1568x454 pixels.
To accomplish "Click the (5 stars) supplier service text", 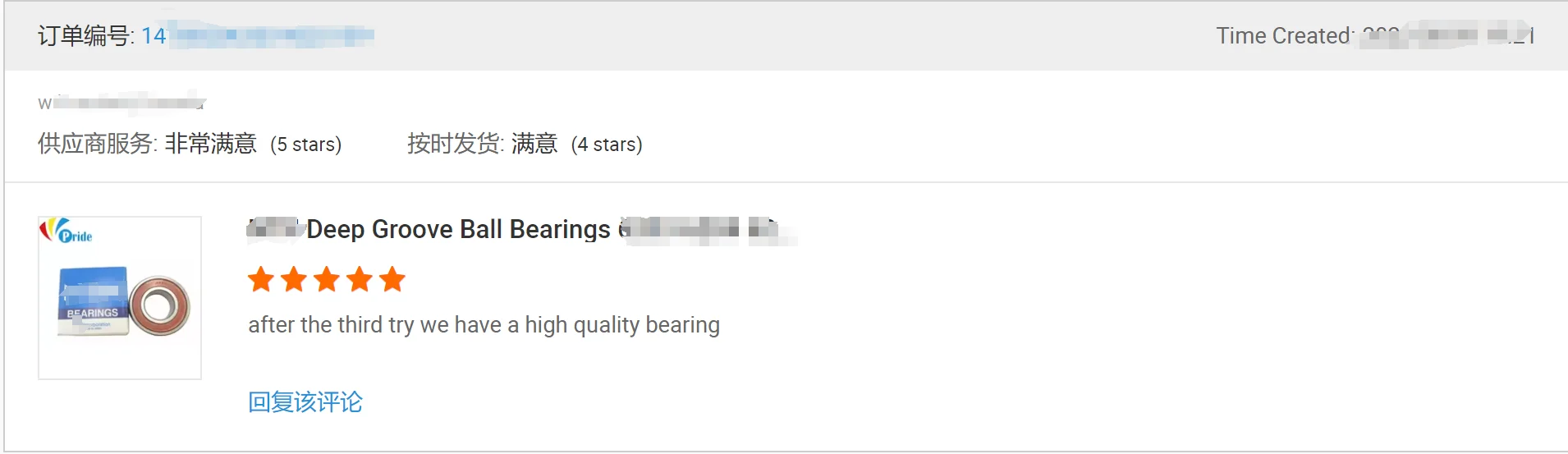I will pyautogui.click(x=305, y=144).
